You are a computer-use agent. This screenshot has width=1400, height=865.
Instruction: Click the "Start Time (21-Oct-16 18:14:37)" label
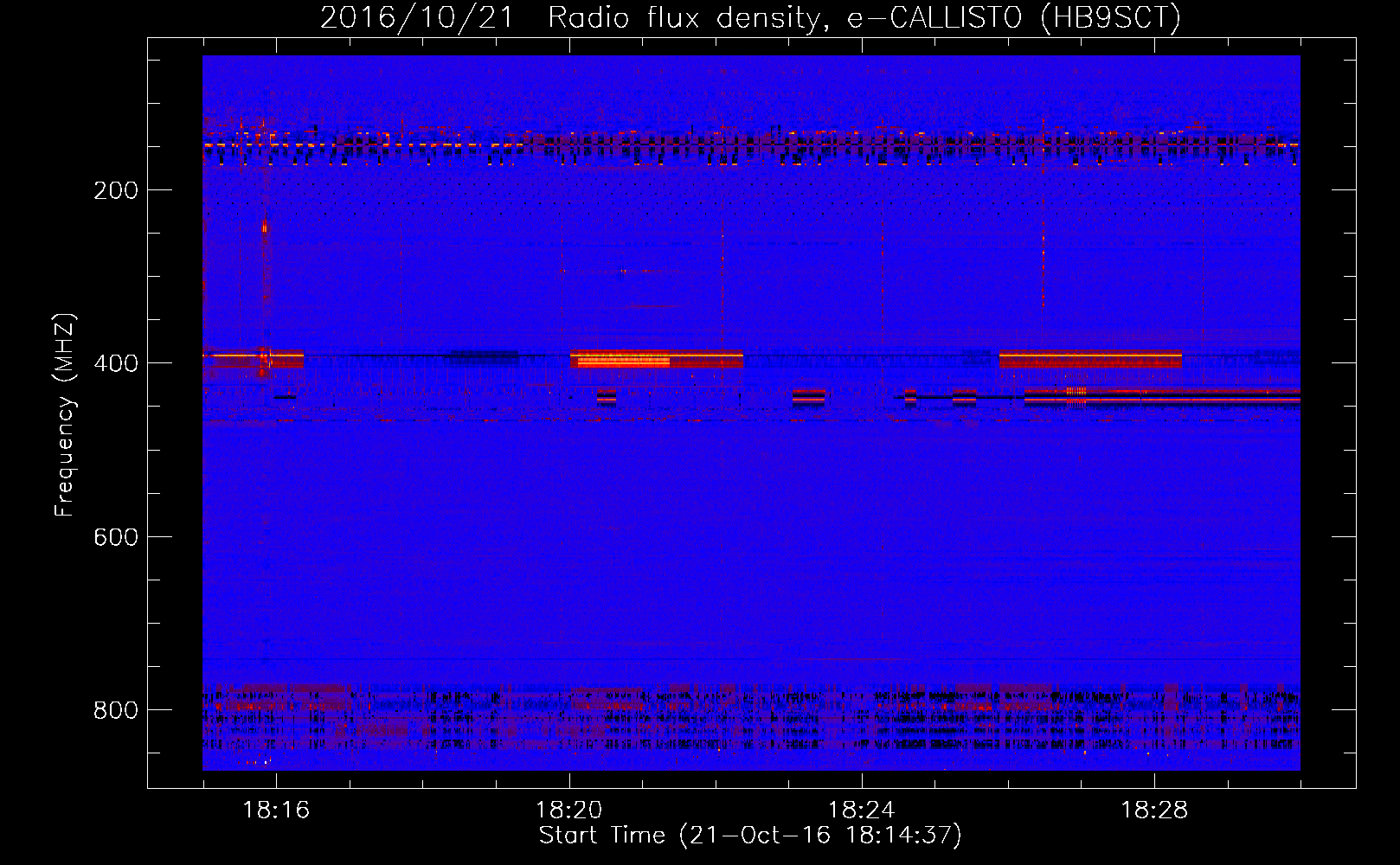point(750,836)
